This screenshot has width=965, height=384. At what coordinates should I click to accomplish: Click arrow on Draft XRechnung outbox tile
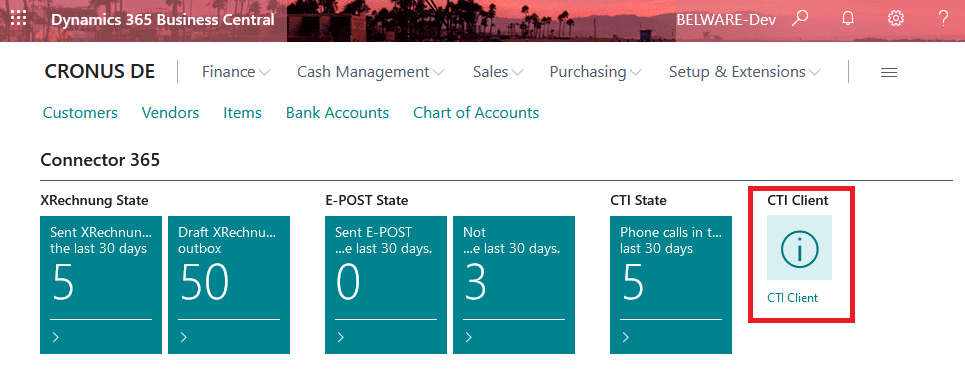point(183,337)
